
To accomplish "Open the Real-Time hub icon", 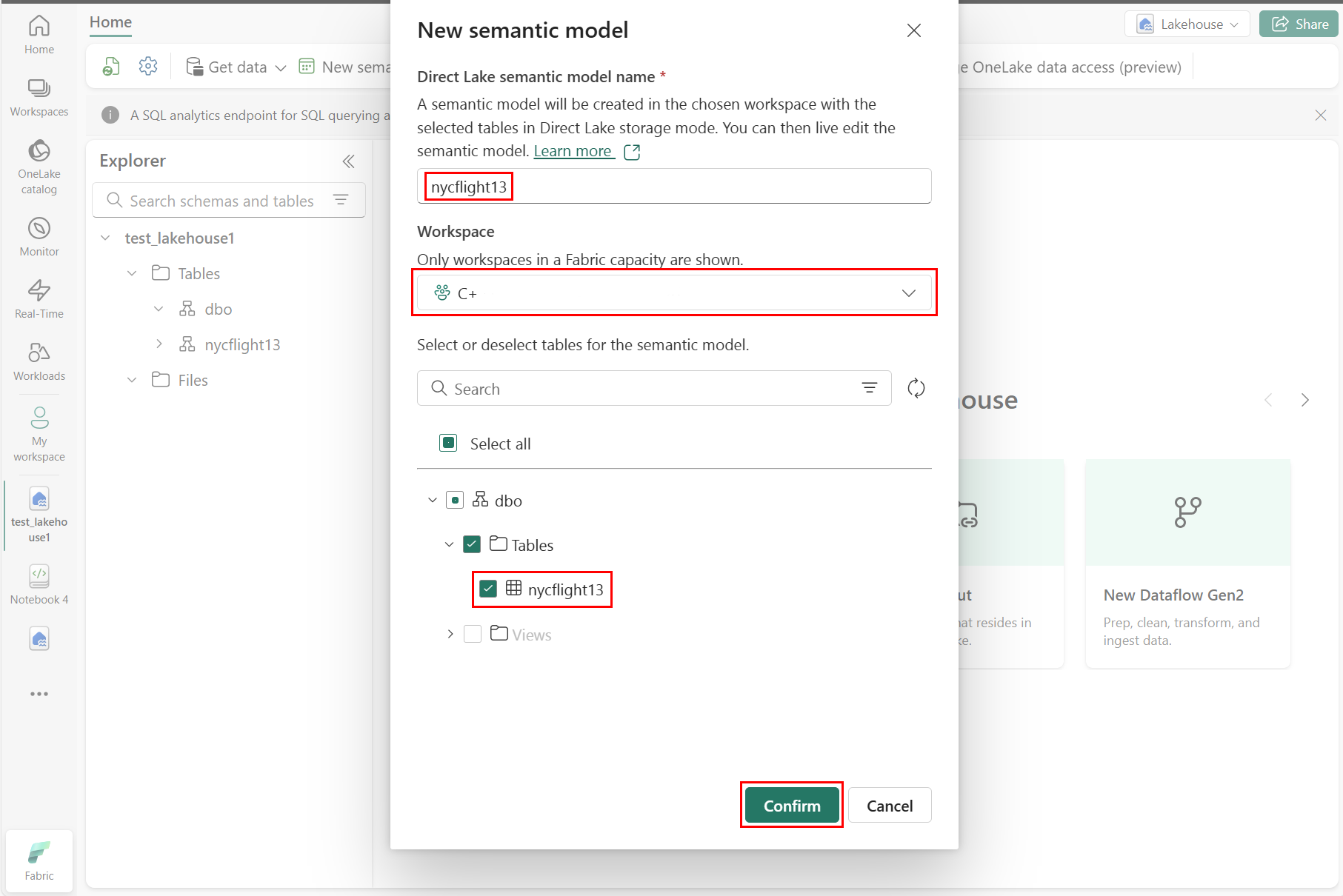I will [x=39, y=298].
